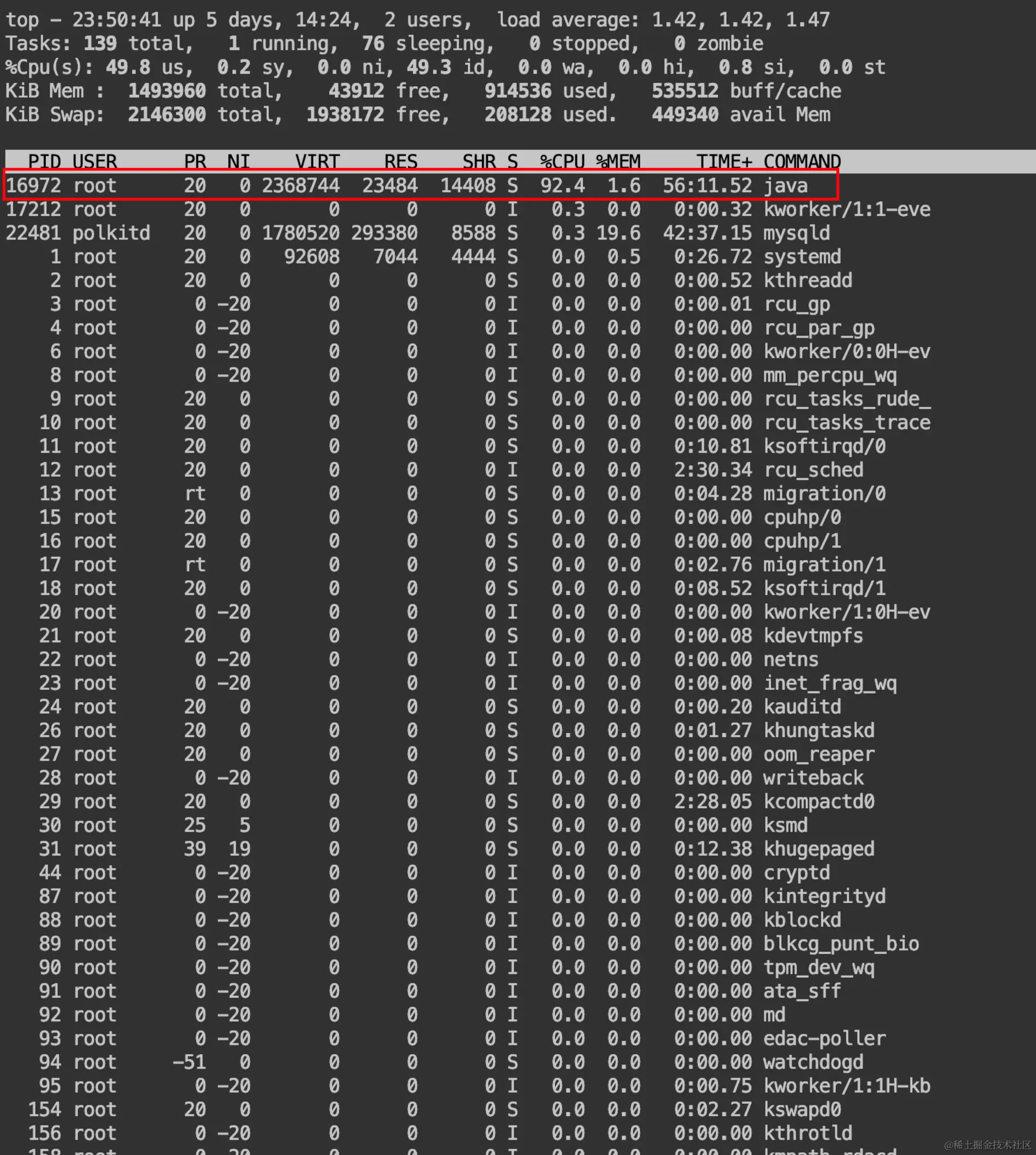This screenshot has width=1036, height=1155.
Task: Click the kdevtmpfs process name
Action: (814, 636)
